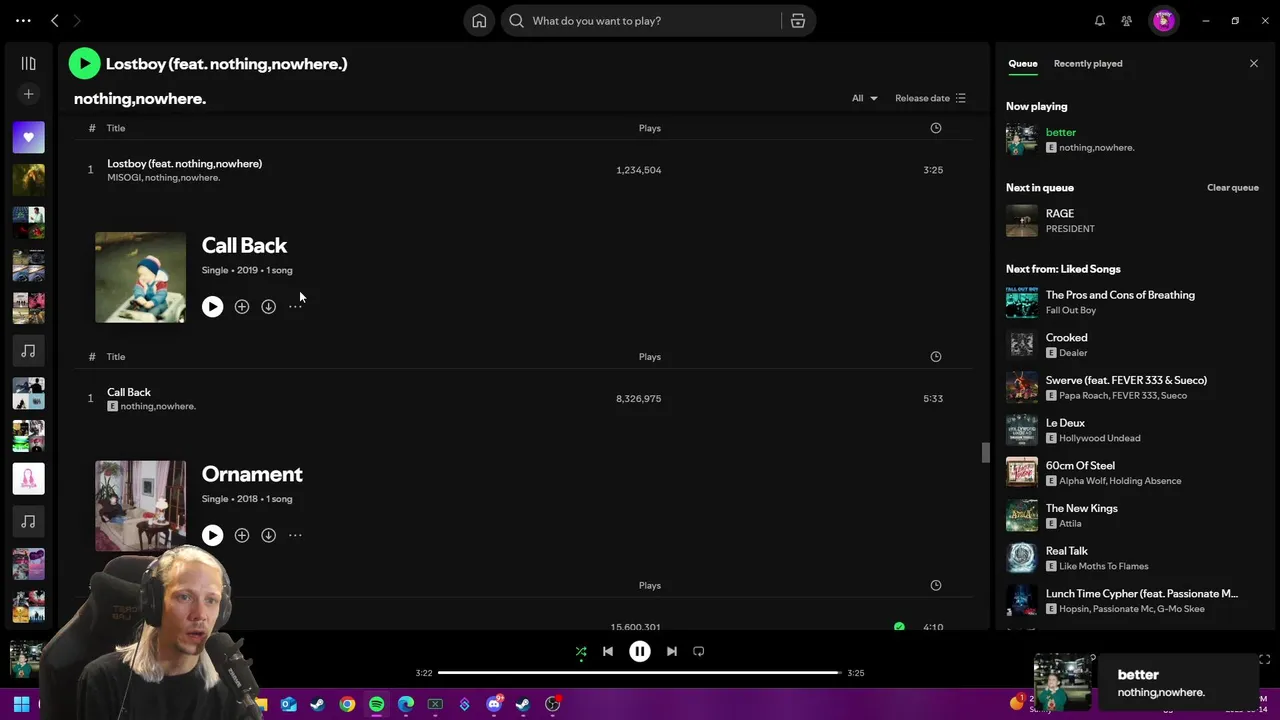
Task: Select The Pros and Cons of Breathing
Action: click(x=1132, y=302)
